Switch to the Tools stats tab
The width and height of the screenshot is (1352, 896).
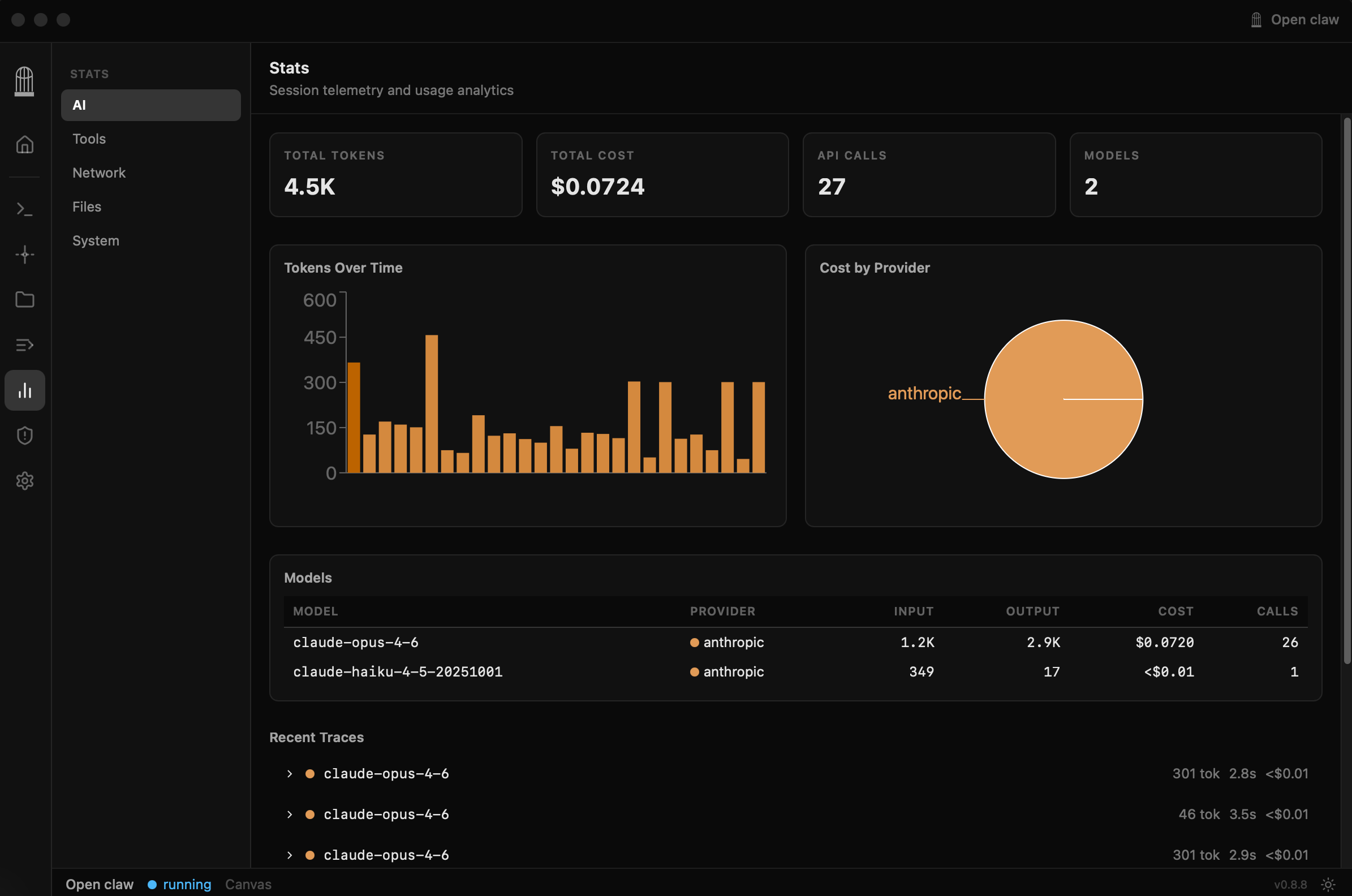point(89,139)
